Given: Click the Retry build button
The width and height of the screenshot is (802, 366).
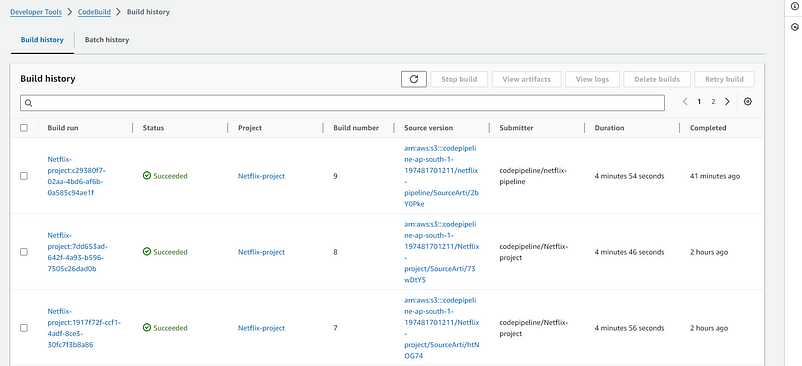Looking at the screenshot, I should tap(724, 79).
